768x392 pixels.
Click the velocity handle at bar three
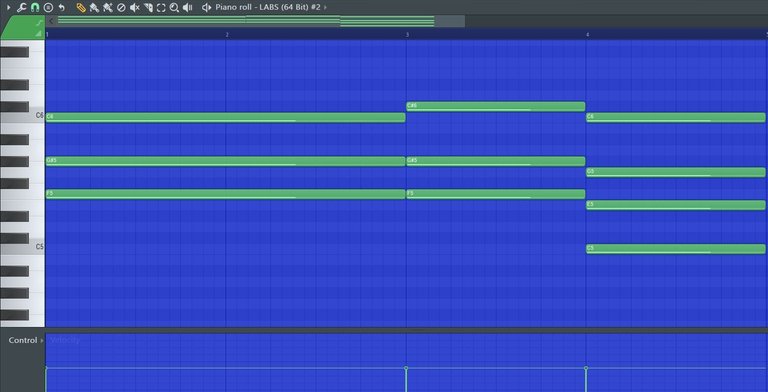click(x=406, y=368)
